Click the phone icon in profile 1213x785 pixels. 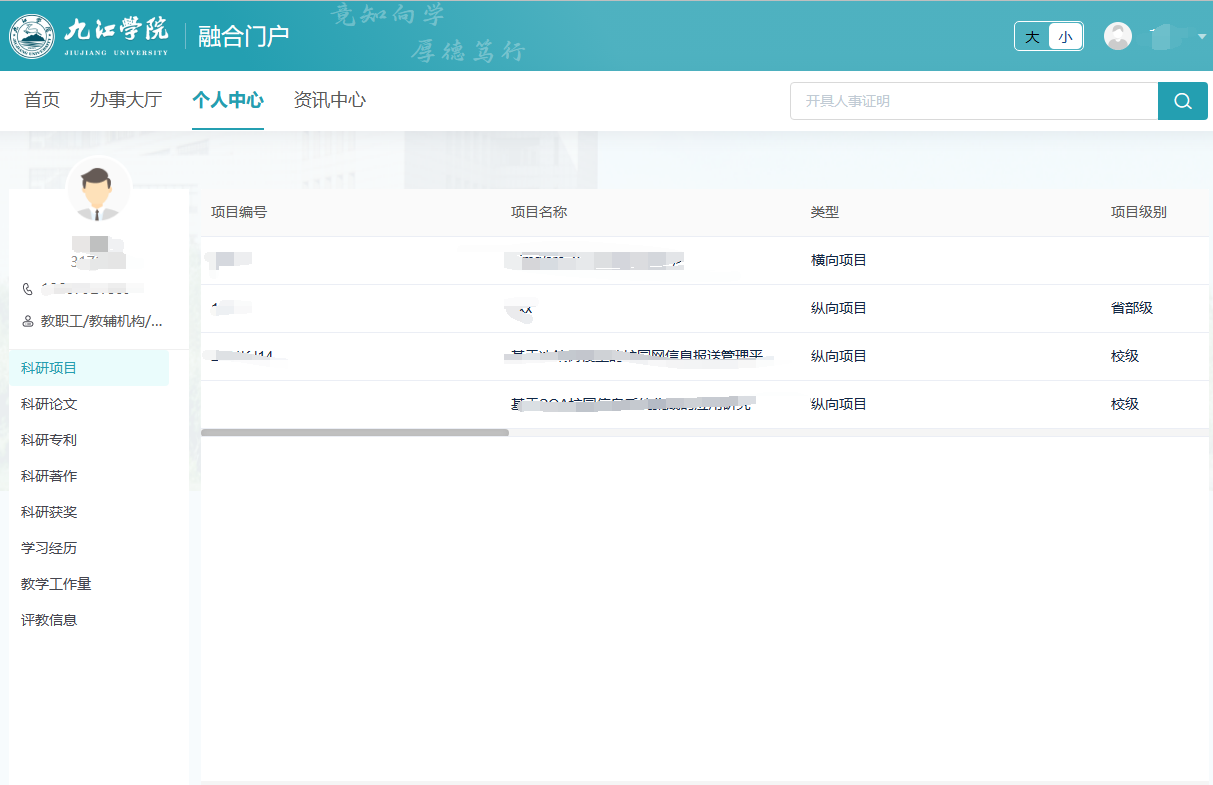pyautogui.click(x=28, y=289)
